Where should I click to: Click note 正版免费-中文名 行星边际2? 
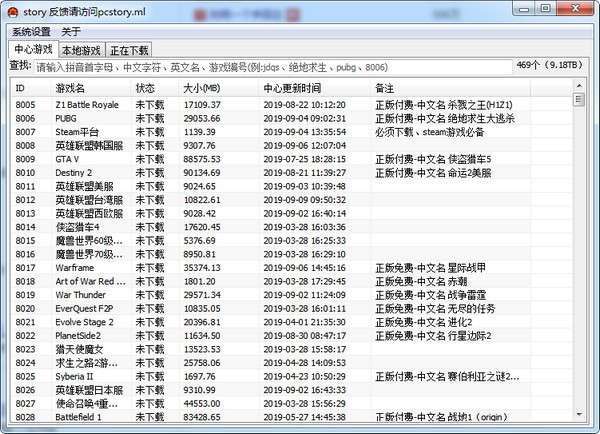433,336
